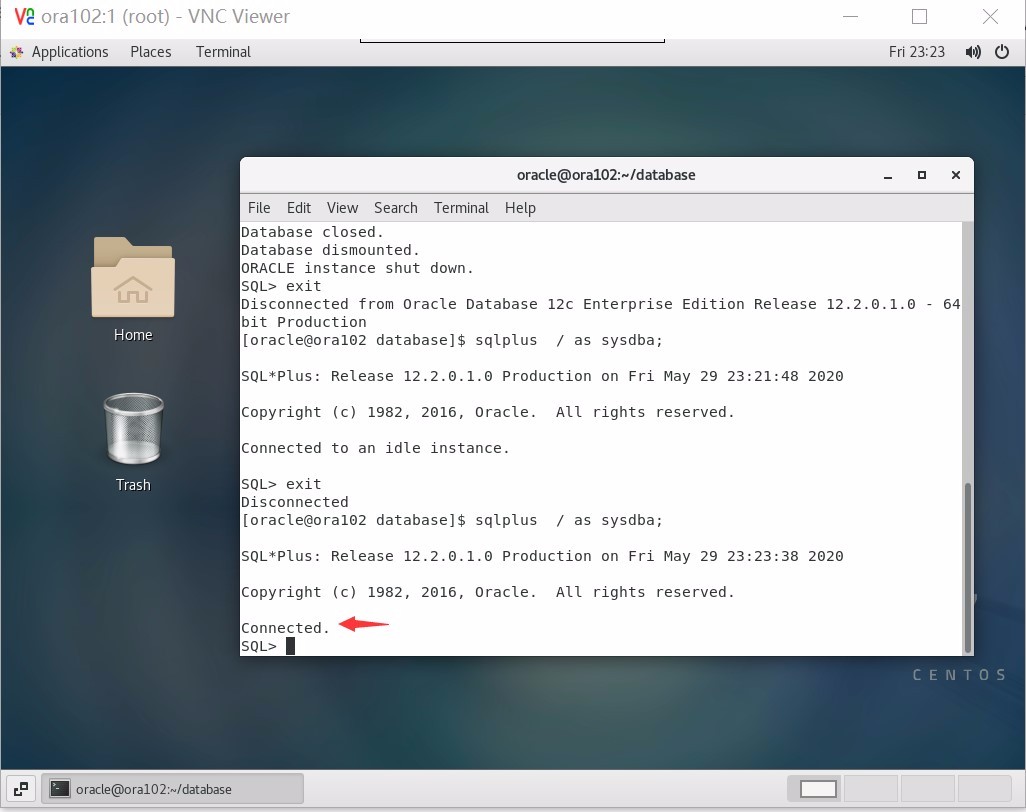Viewport: 1026px width, 812px height.
Task: Open the Terminal menu in terminal window
Action: point(461,207)
